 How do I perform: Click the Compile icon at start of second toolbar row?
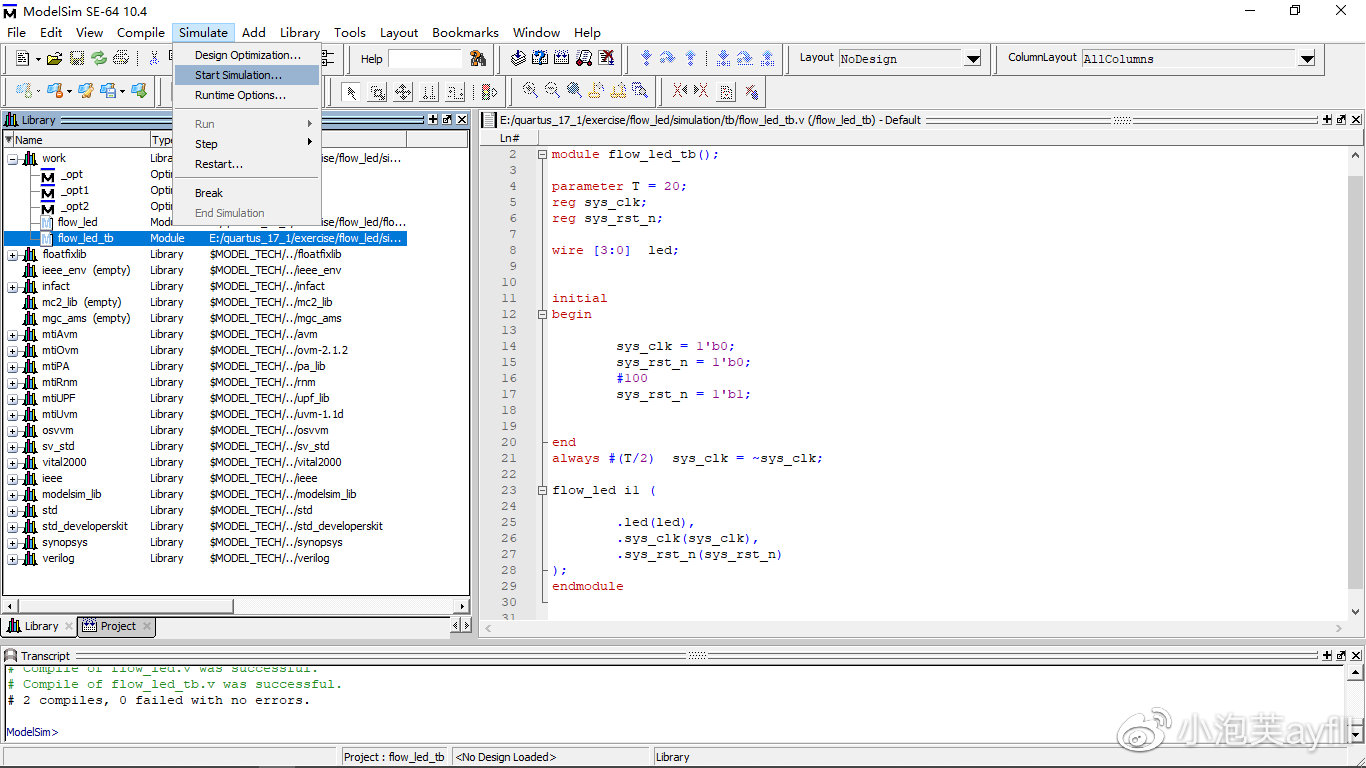click(23, 91)
